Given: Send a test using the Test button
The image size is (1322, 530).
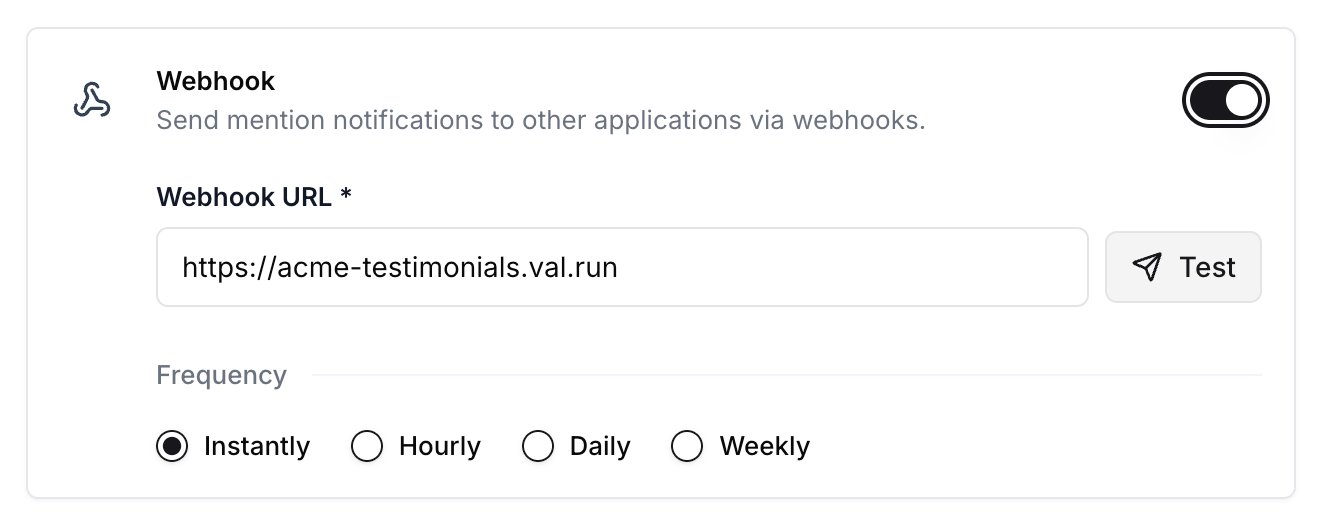Looking at the screenshot, I should pos(1183,267).
